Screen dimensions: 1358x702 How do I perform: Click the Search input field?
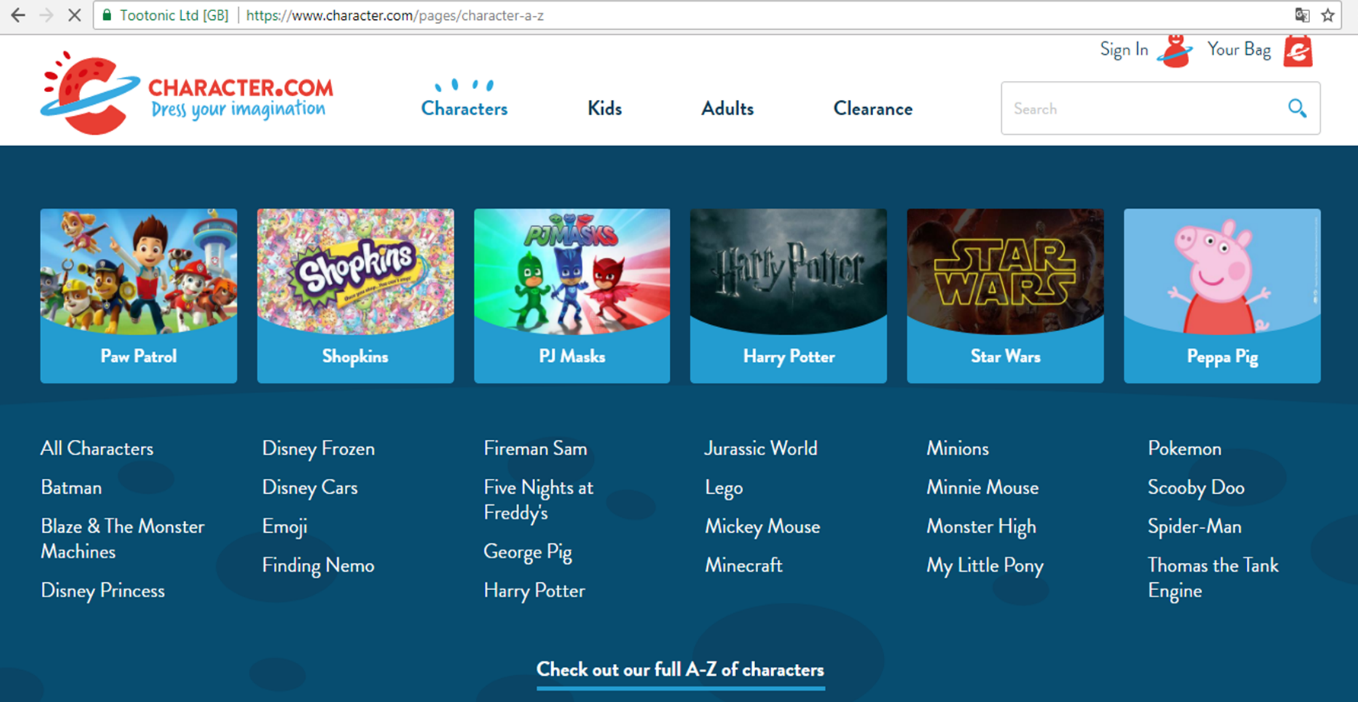point(1160,108)
